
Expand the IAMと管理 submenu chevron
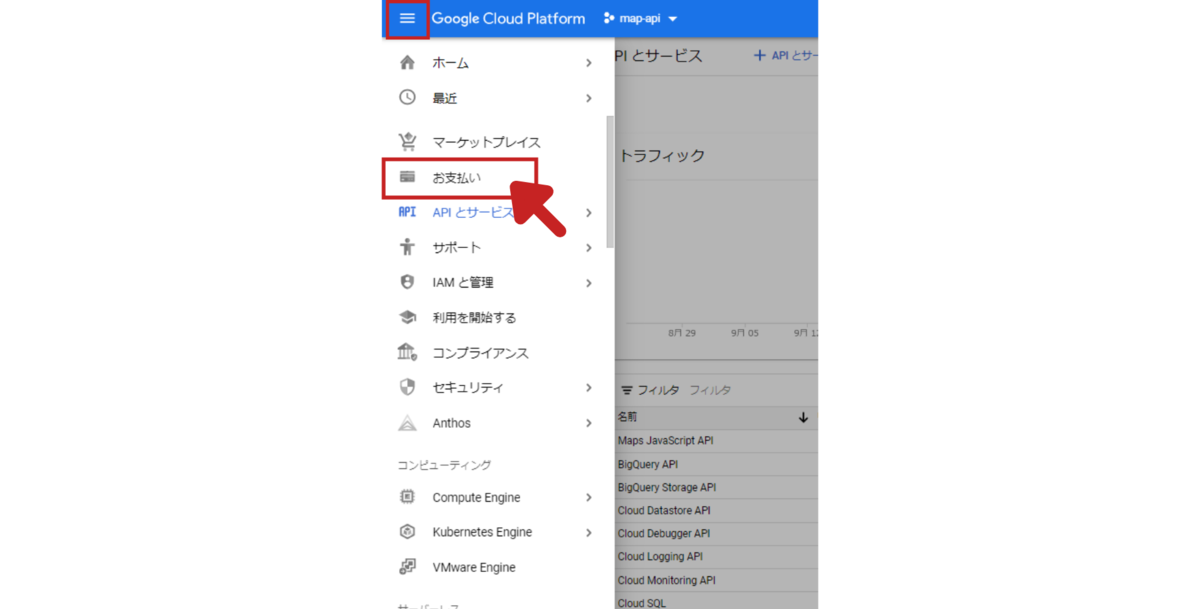tap(589, 283)
